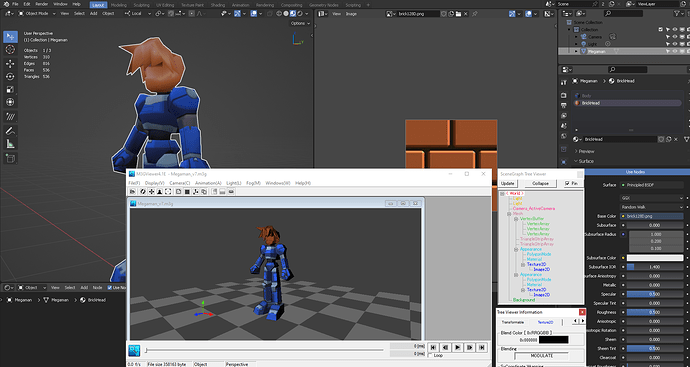Open the Options dropdown in viewport
690x367 pixels.
coord(301,23)
